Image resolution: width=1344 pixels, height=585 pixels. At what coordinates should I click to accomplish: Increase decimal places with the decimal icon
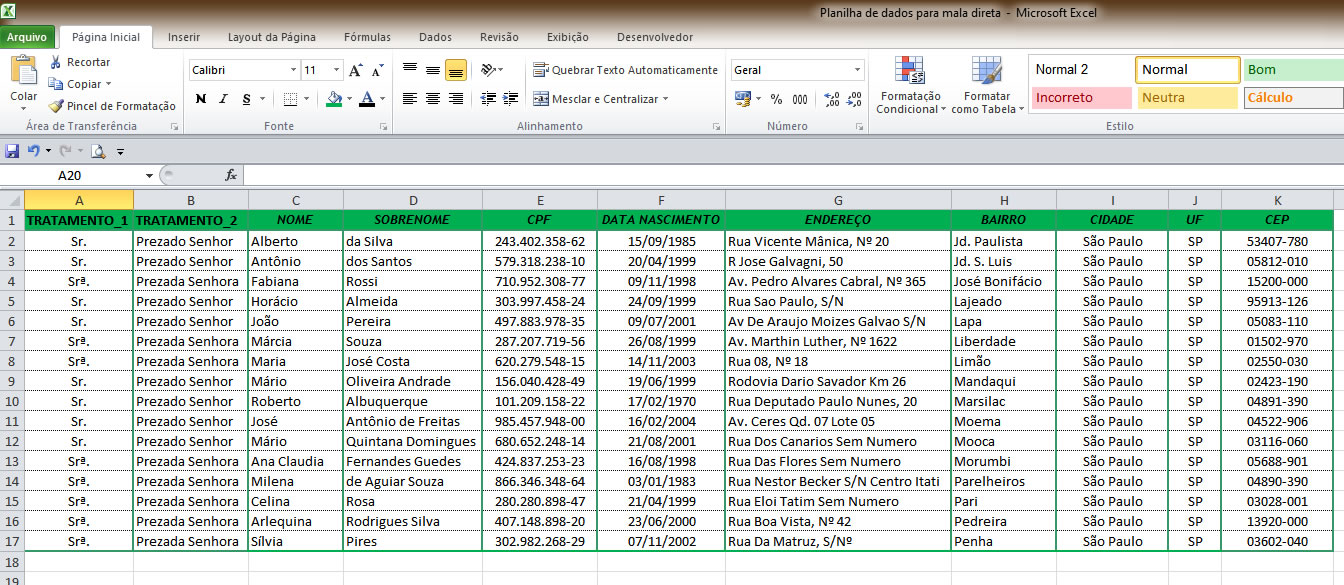832,98
